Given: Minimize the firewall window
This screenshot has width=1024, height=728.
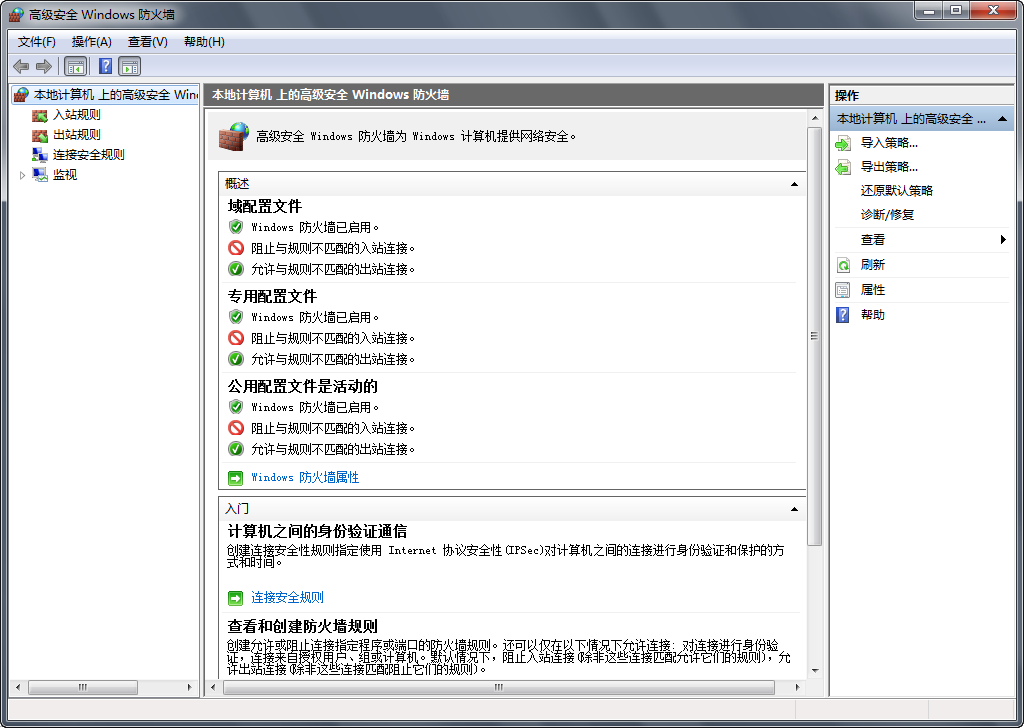Looking at the screenshot, I should [x=929, y=10].
